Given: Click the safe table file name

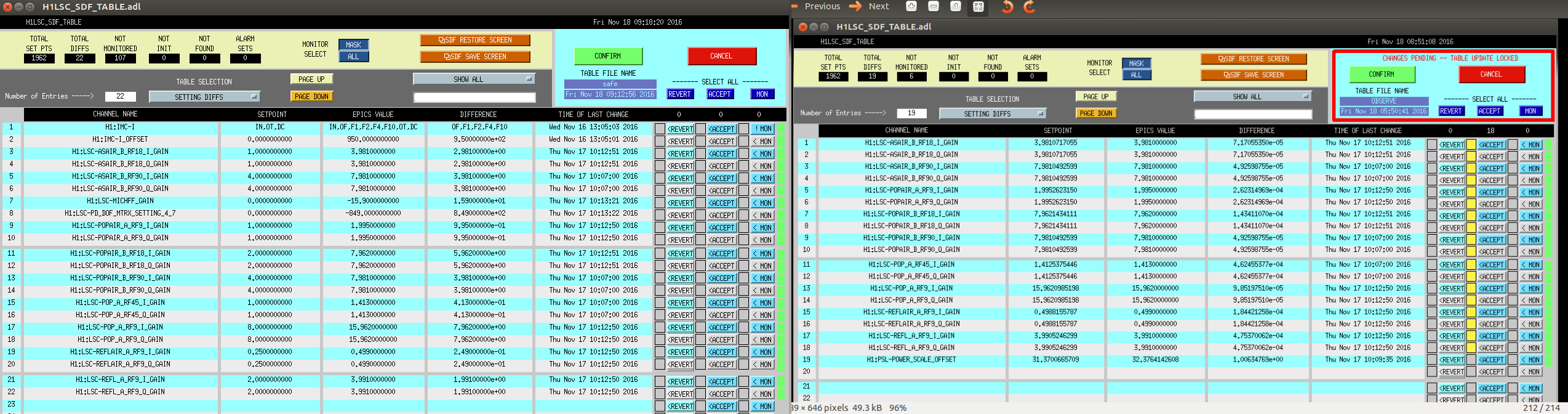Looking at the screenshot, I should [x=610, y=84].
